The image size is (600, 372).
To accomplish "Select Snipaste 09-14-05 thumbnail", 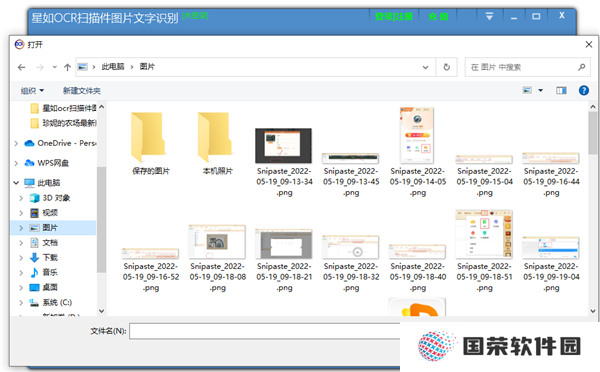I will pos(417,135).
